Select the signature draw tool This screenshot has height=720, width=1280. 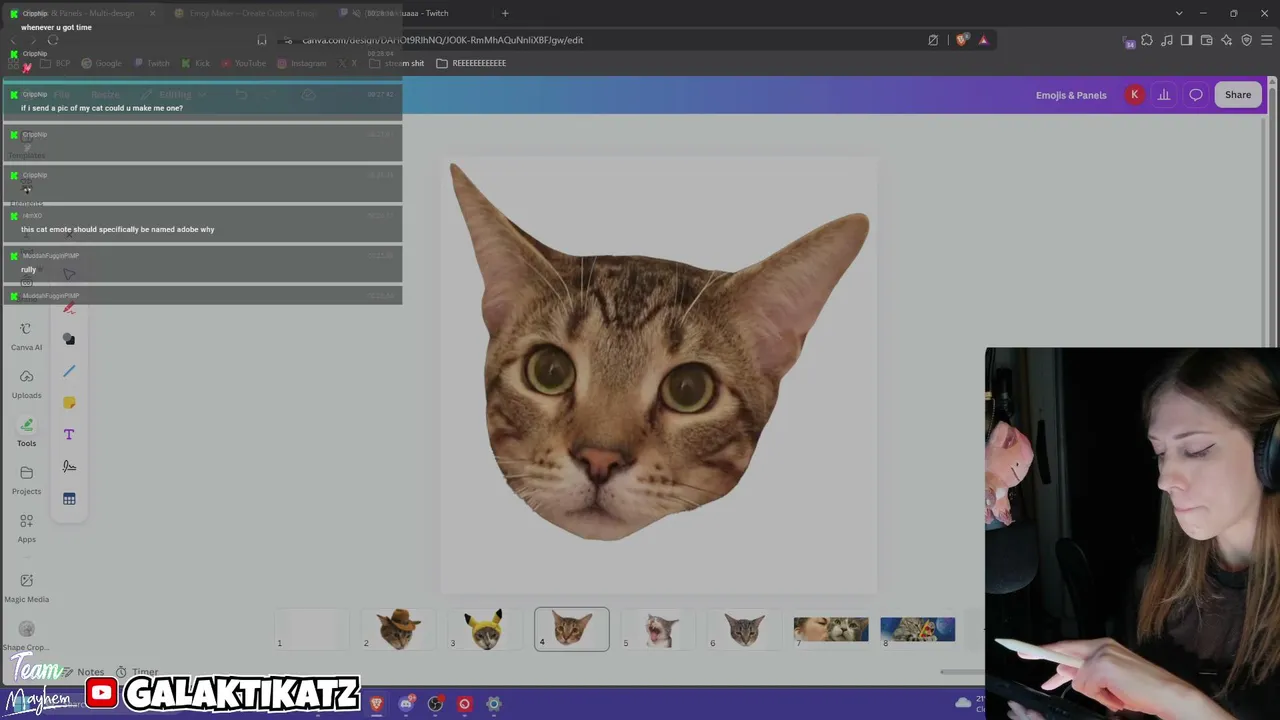69,467
